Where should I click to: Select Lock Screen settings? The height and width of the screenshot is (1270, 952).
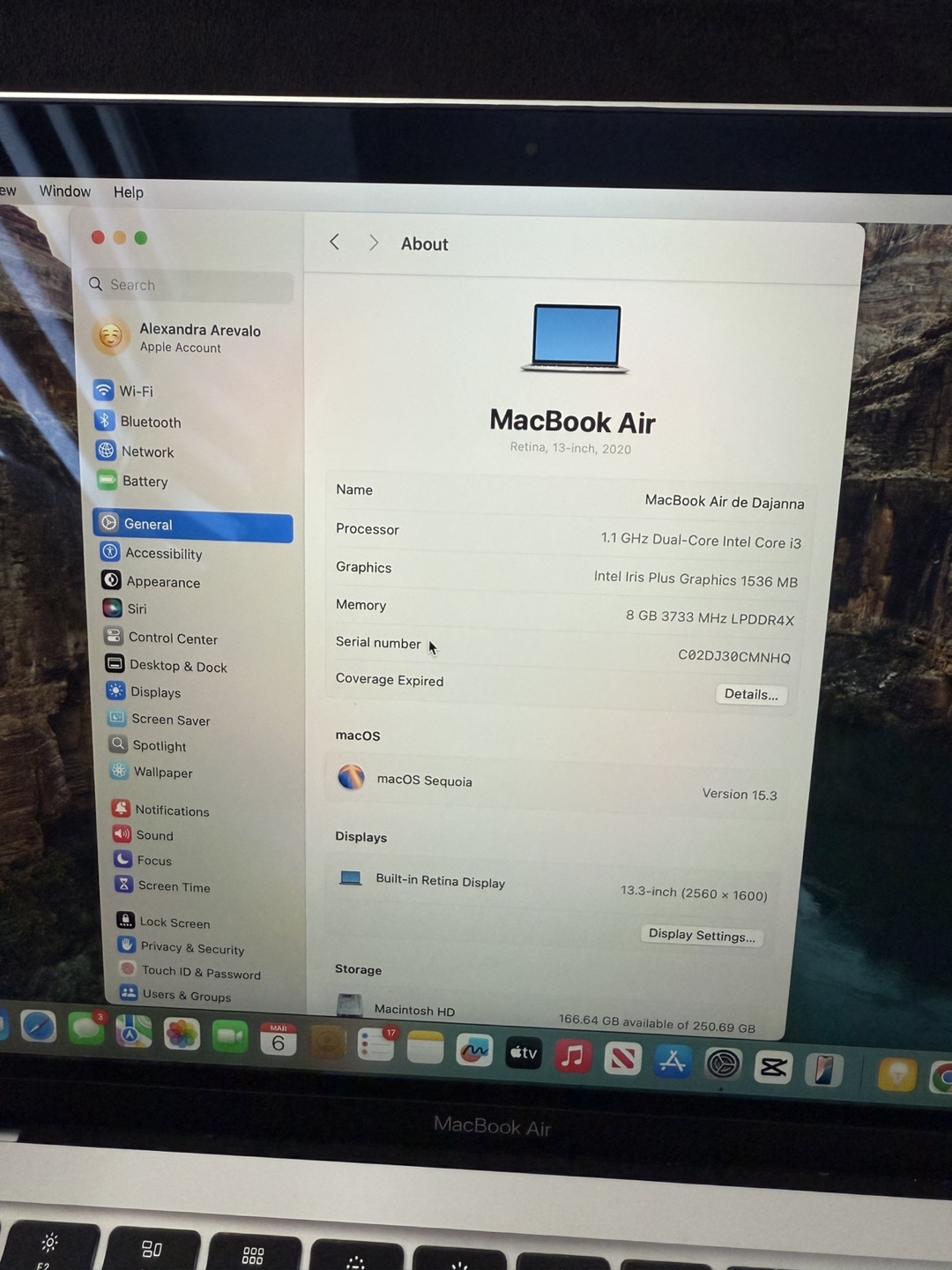coord(164,922)
